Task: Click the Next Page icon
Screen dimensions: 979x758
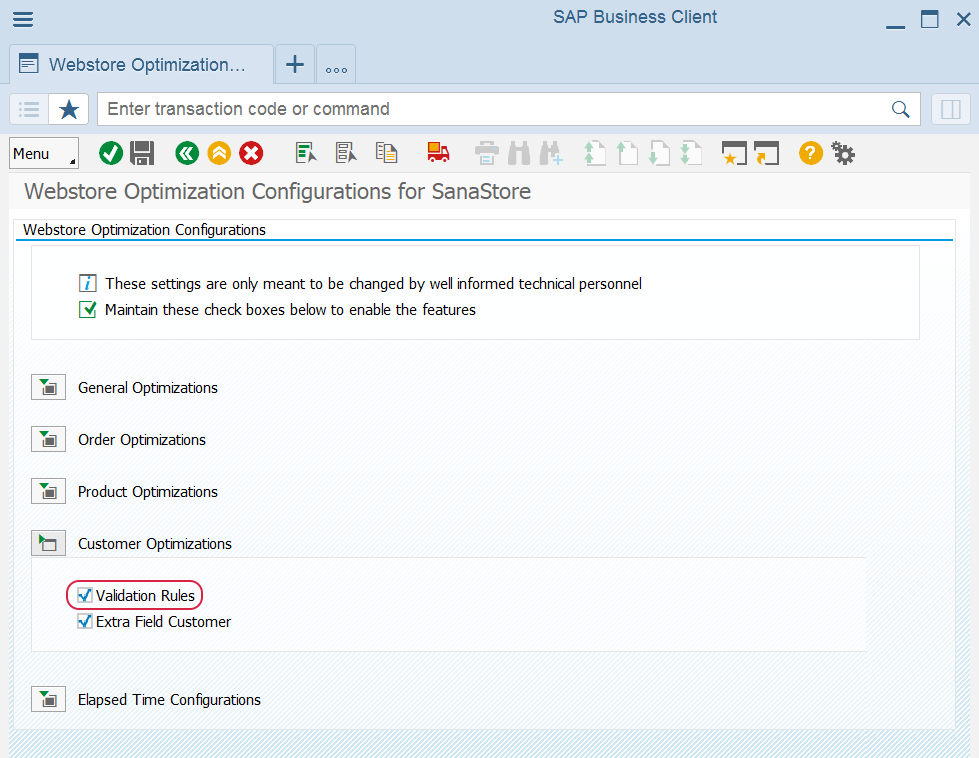Action: [x=659, y=153]
